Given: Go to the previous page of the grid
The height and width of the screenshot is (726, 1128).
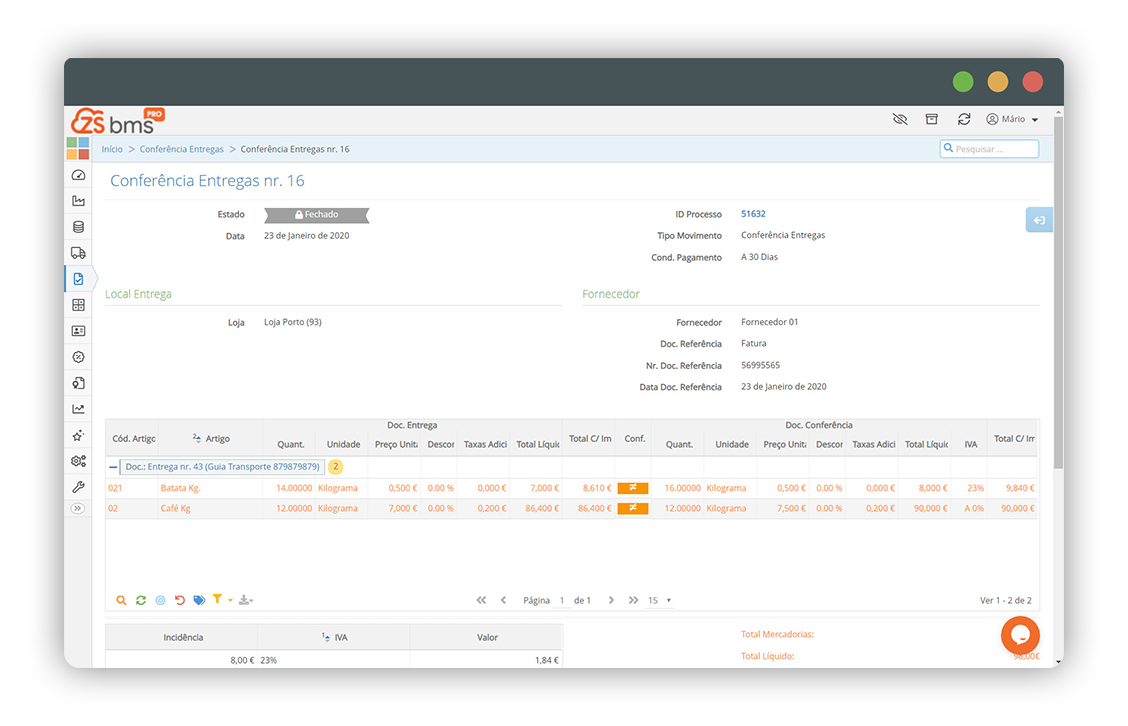Looking at the screenshot, I should click(x=504, y=600).
